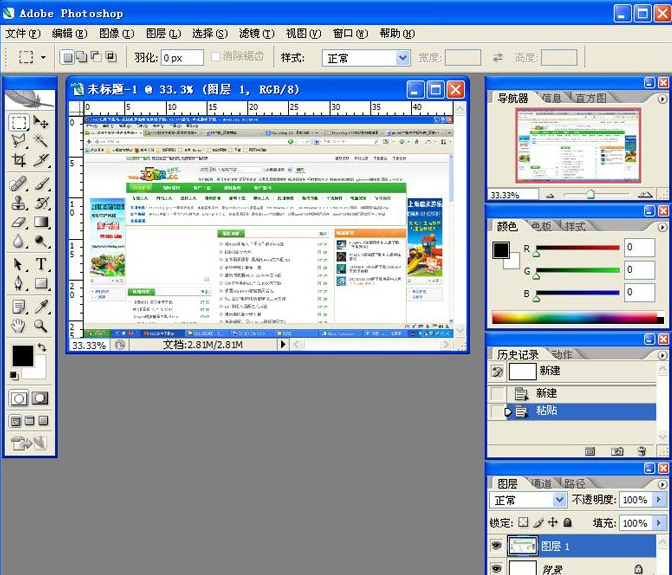Image resolution: width=672 pixels, height=575 pixels.
Task: Select the Rectangular Marquee tool in toolbox
Action: pyautogui.click(x=18, y=123)
